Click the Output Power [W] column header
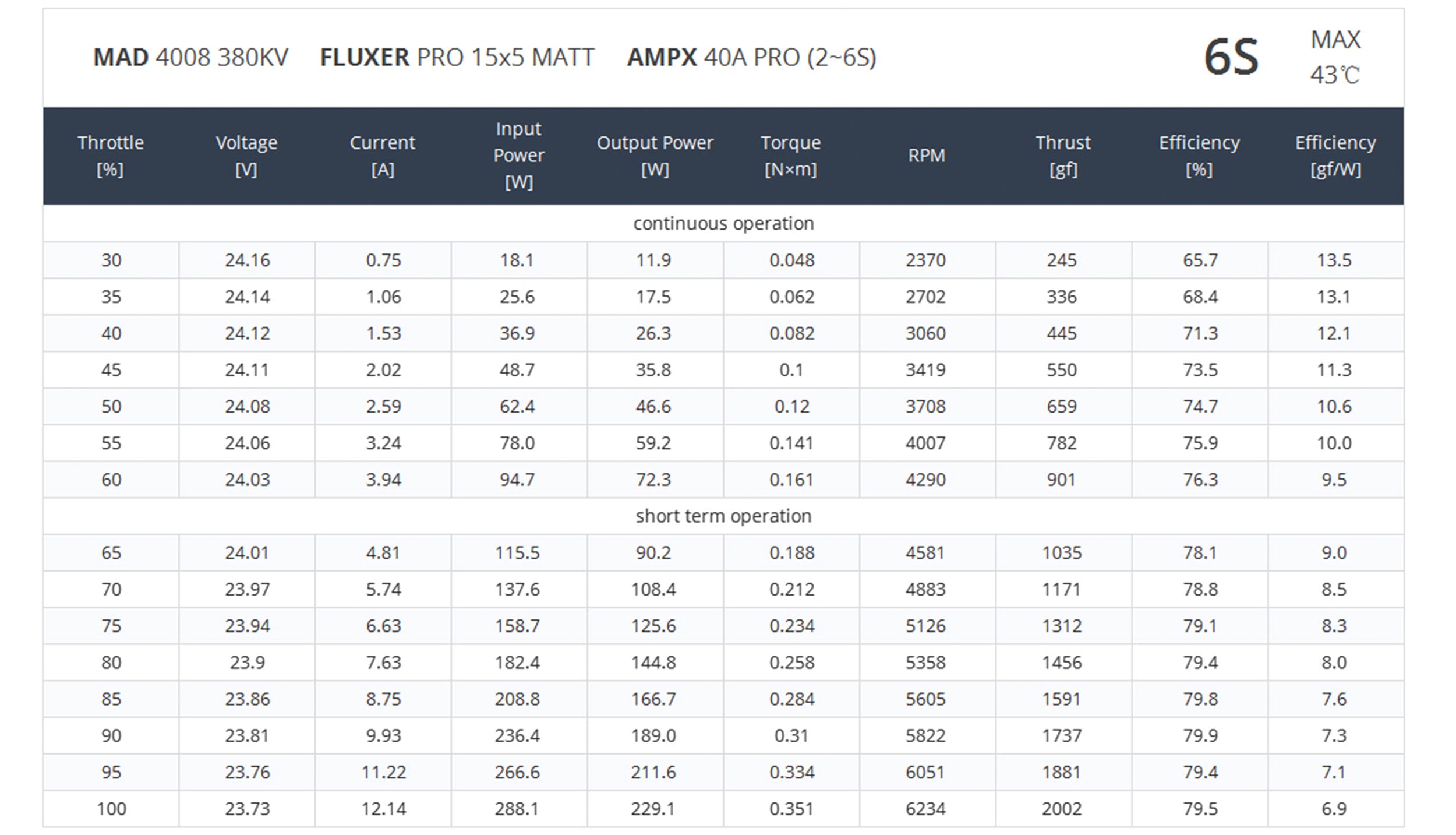The image size is (1456, 835). (655, 156)
